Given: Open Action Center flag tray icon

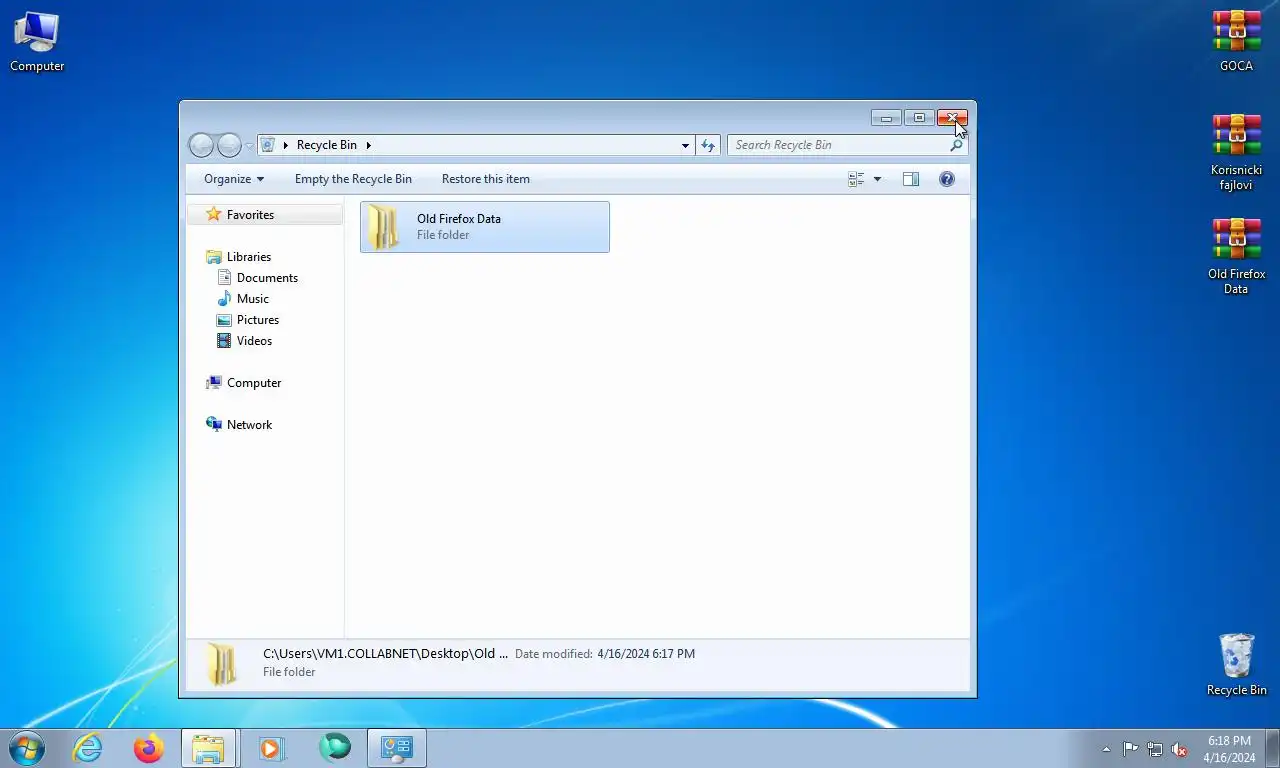Looking at the screenshot, I should [x=1130, y=749].
